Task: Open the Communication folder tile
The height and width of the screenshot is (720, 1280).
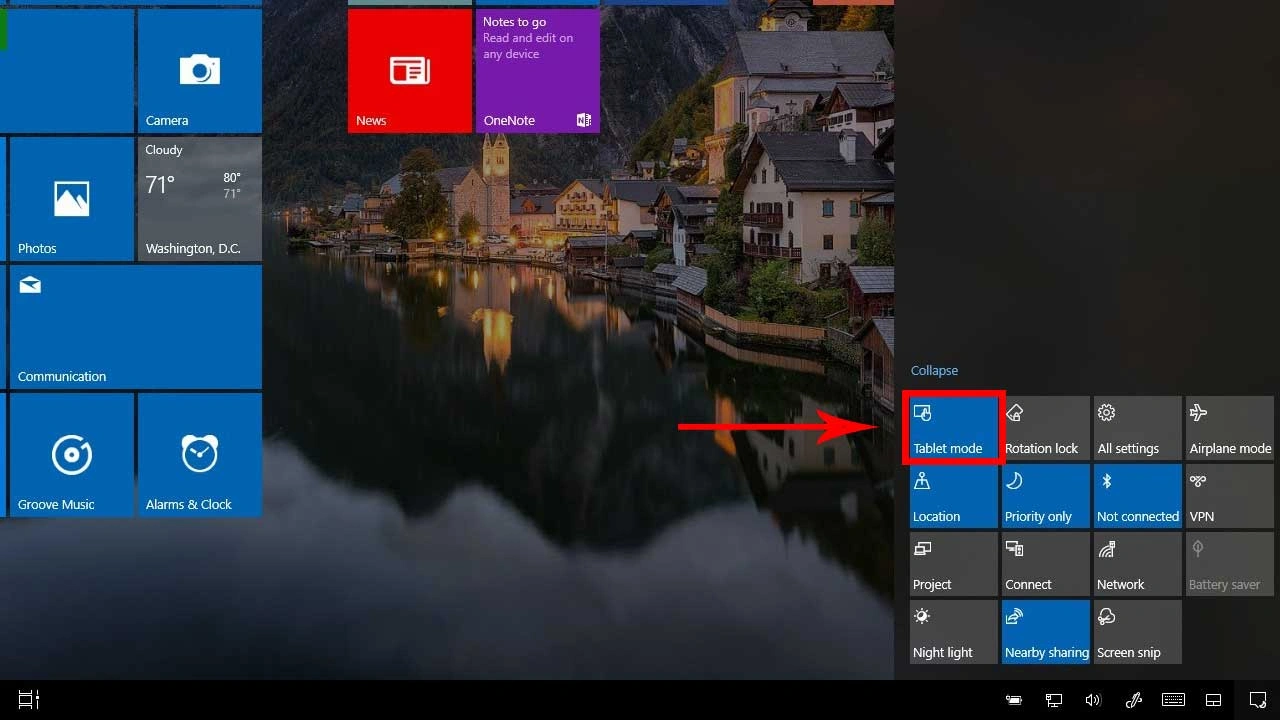Action: point(133,326)
